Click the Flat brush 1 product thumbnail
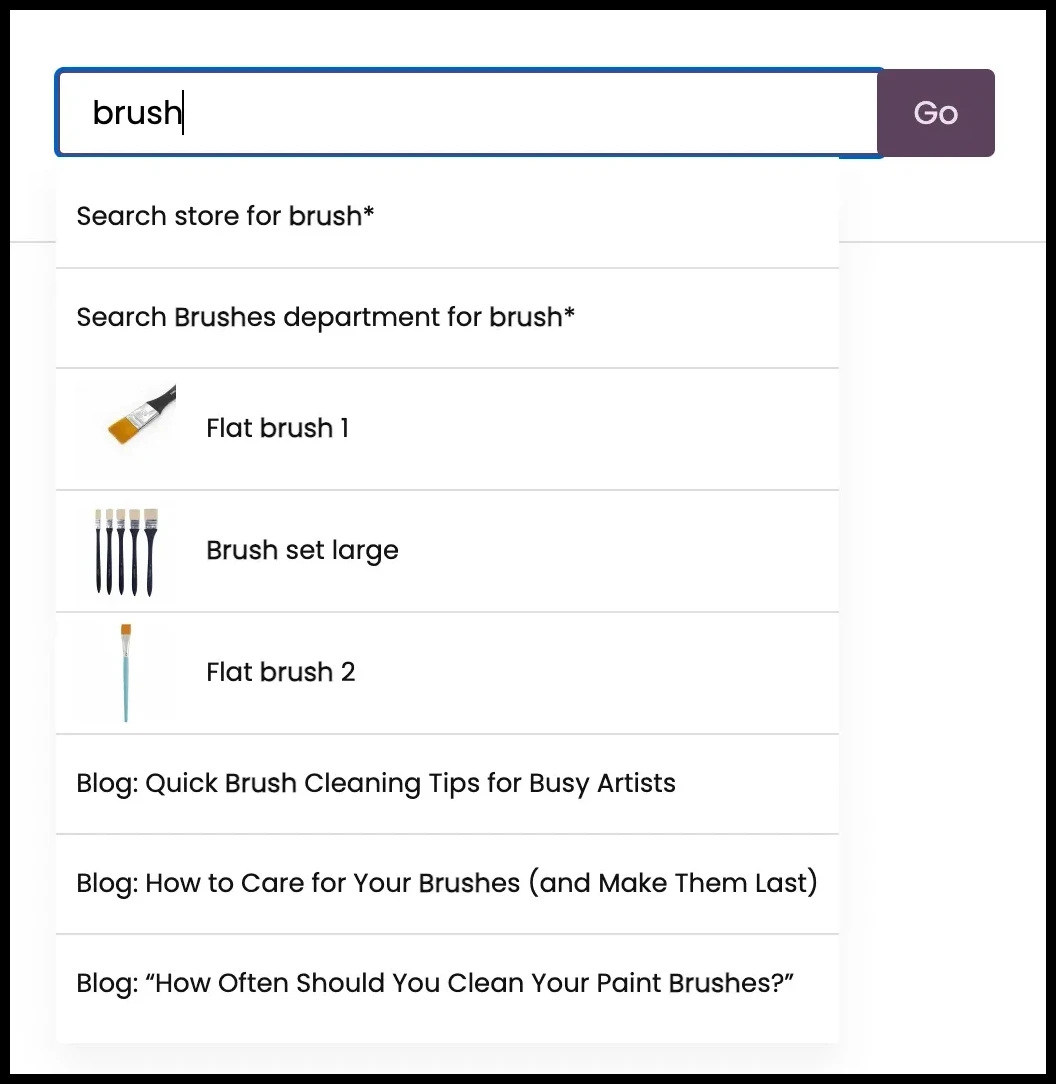This screenshot has width=1056, height=1084. [x=140, y=417]
